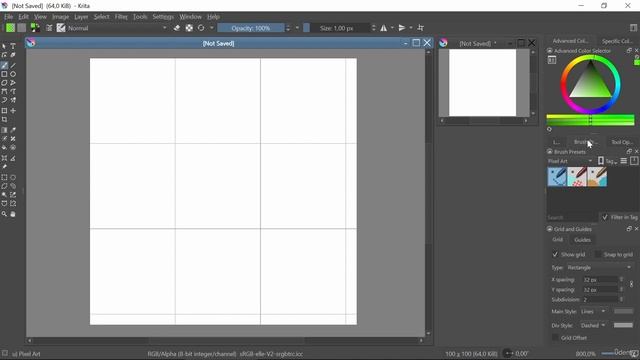Select the Transform layer tool

[x=4, y=111]
